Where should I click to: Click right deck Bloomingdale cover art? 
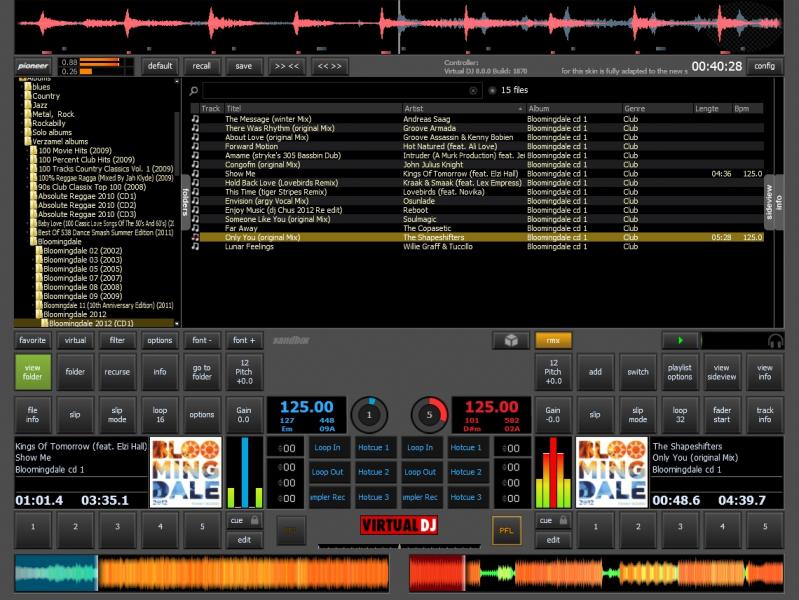(612, 472)
